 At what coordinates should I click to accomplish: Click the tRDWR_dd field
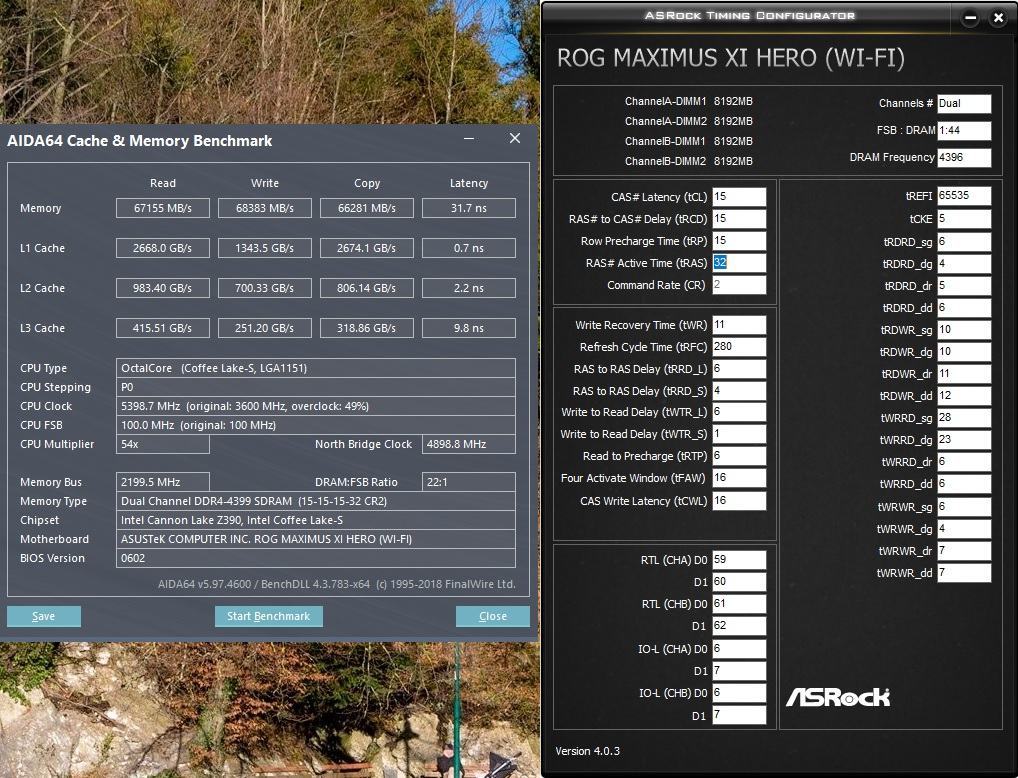click(964, 395)
